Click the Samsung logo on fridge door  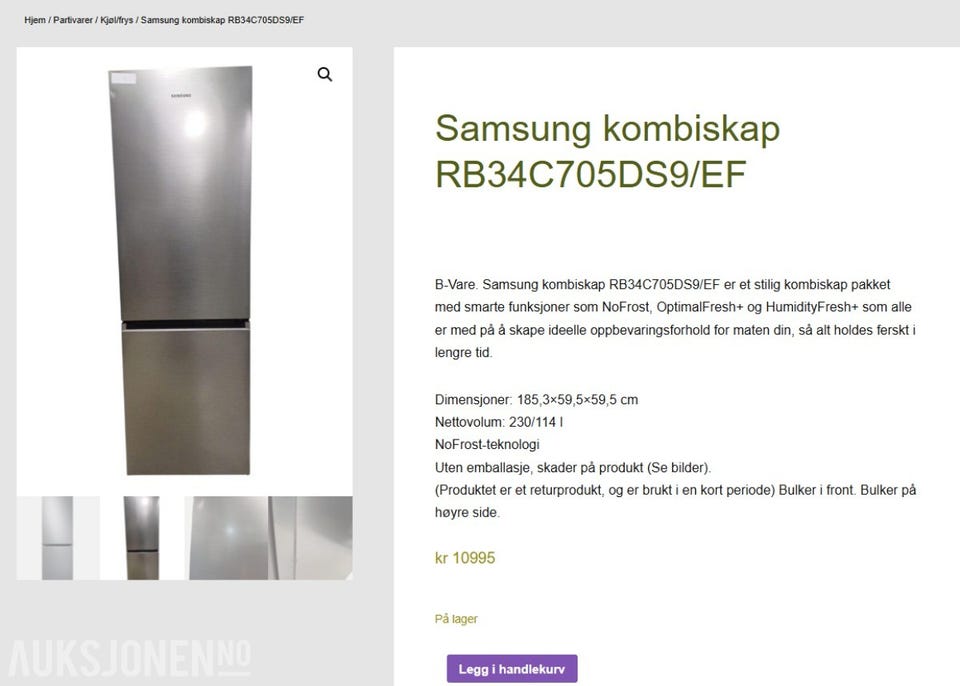click(181, 96)
